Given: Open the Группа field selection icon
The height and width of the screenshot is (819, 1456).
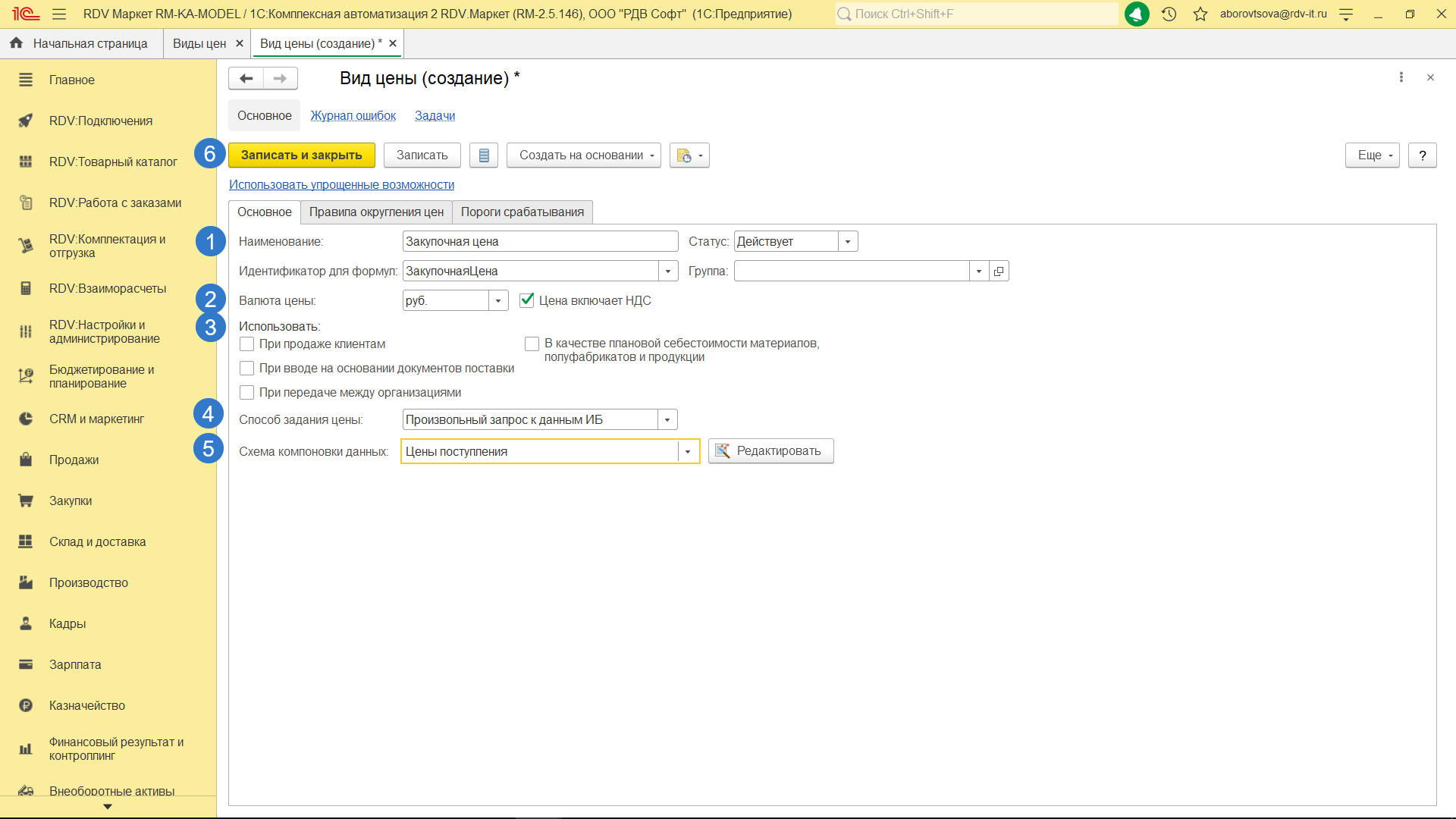Looking at the screenshot, I should (x=999, y=271).
